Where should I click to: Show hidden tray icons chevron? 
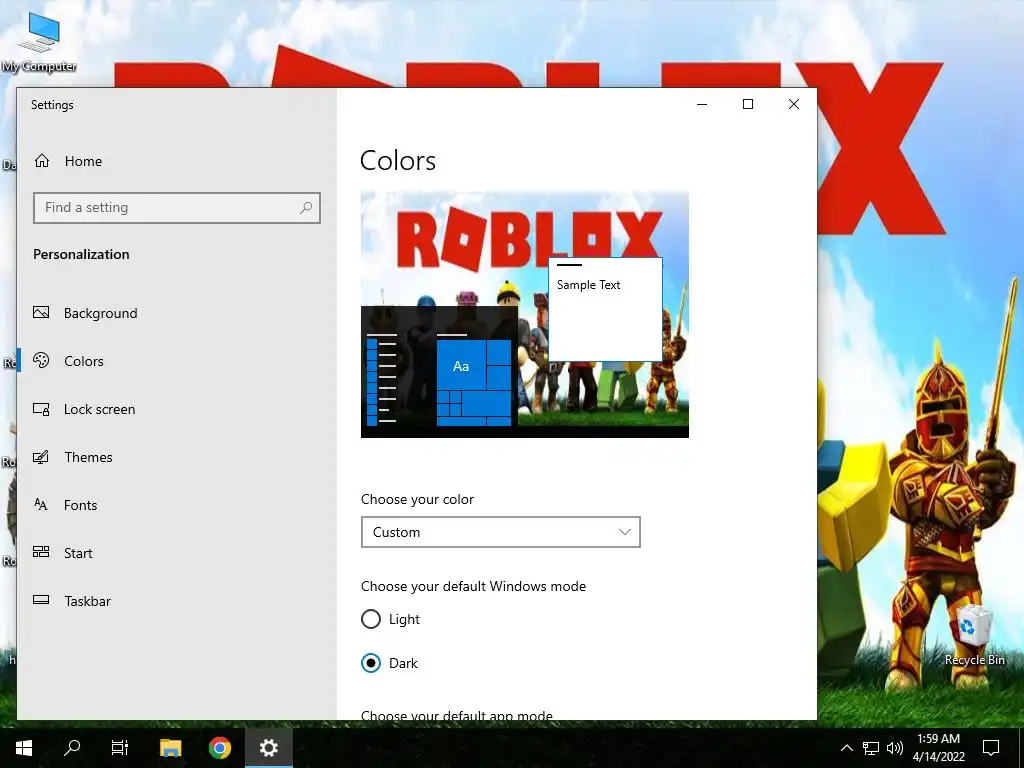point(846,748)
